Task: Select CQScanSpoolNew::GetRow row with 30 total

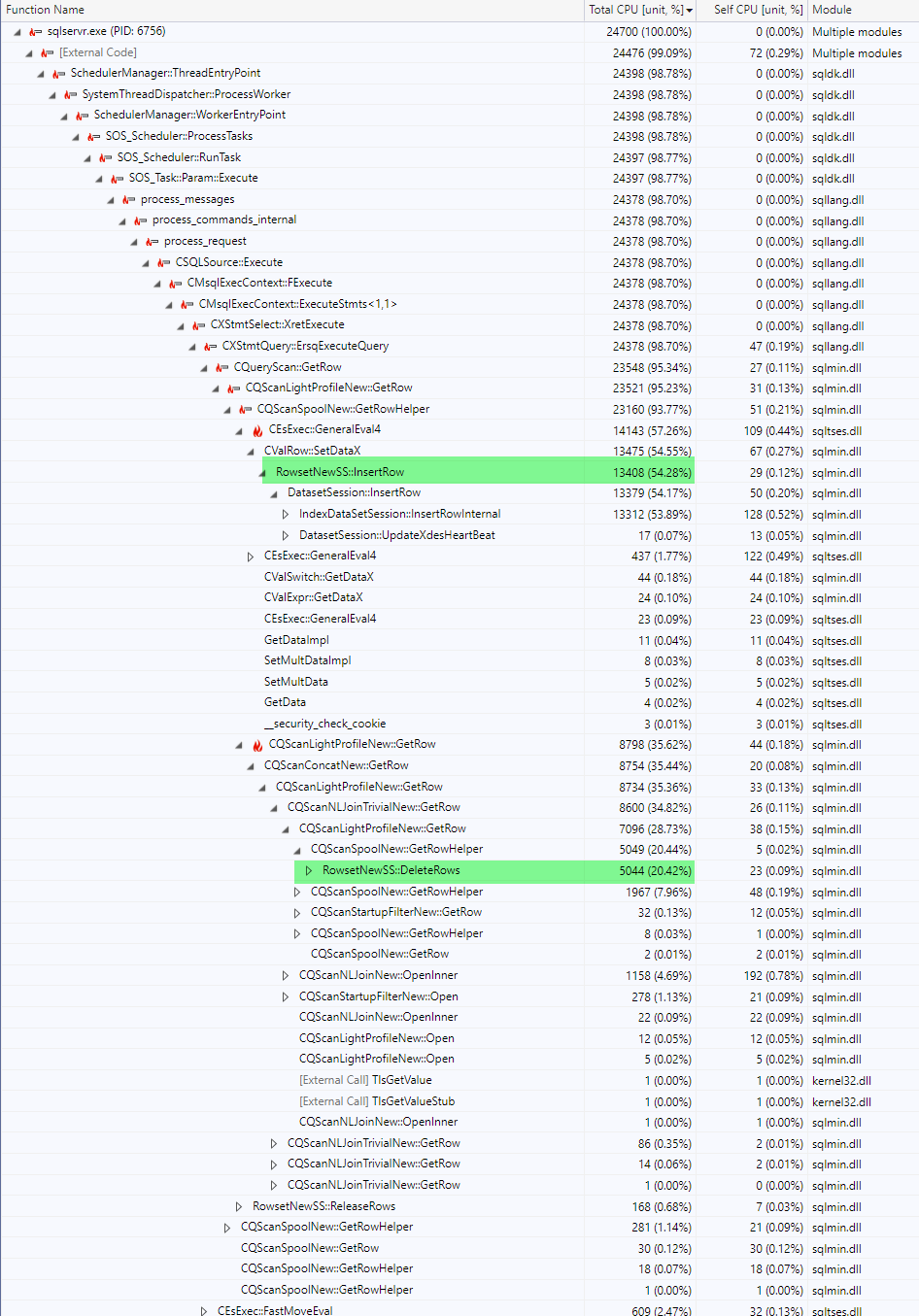Action: 459,1249
